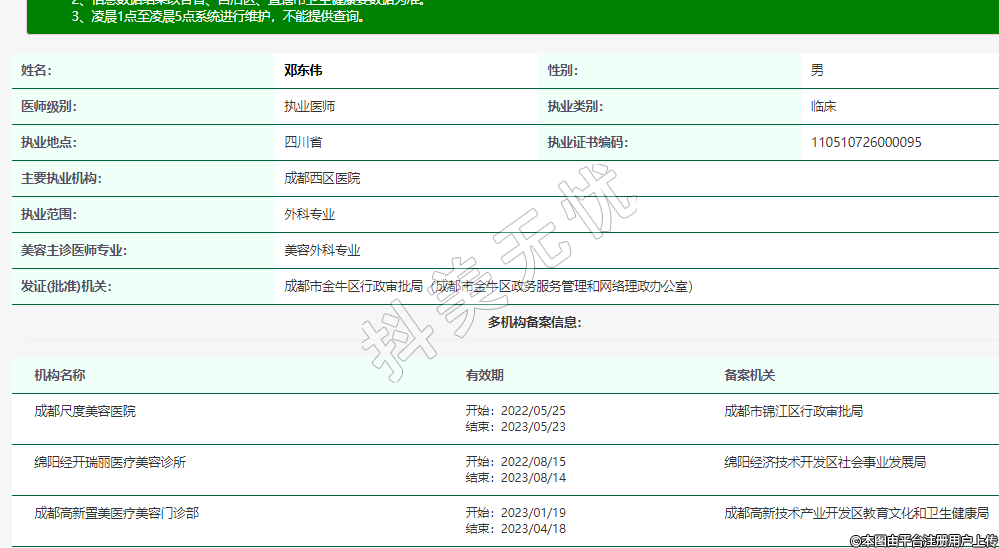The image size is (999, 548).
Task: Click the 有效期 column header
Action: [x=484, y=376]
